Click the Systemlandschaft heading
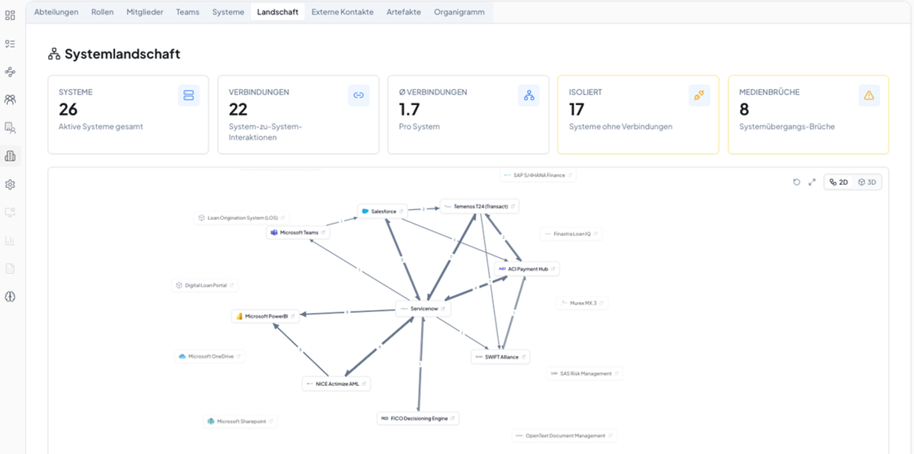This screenshot has width=914, height=454. 122,54
